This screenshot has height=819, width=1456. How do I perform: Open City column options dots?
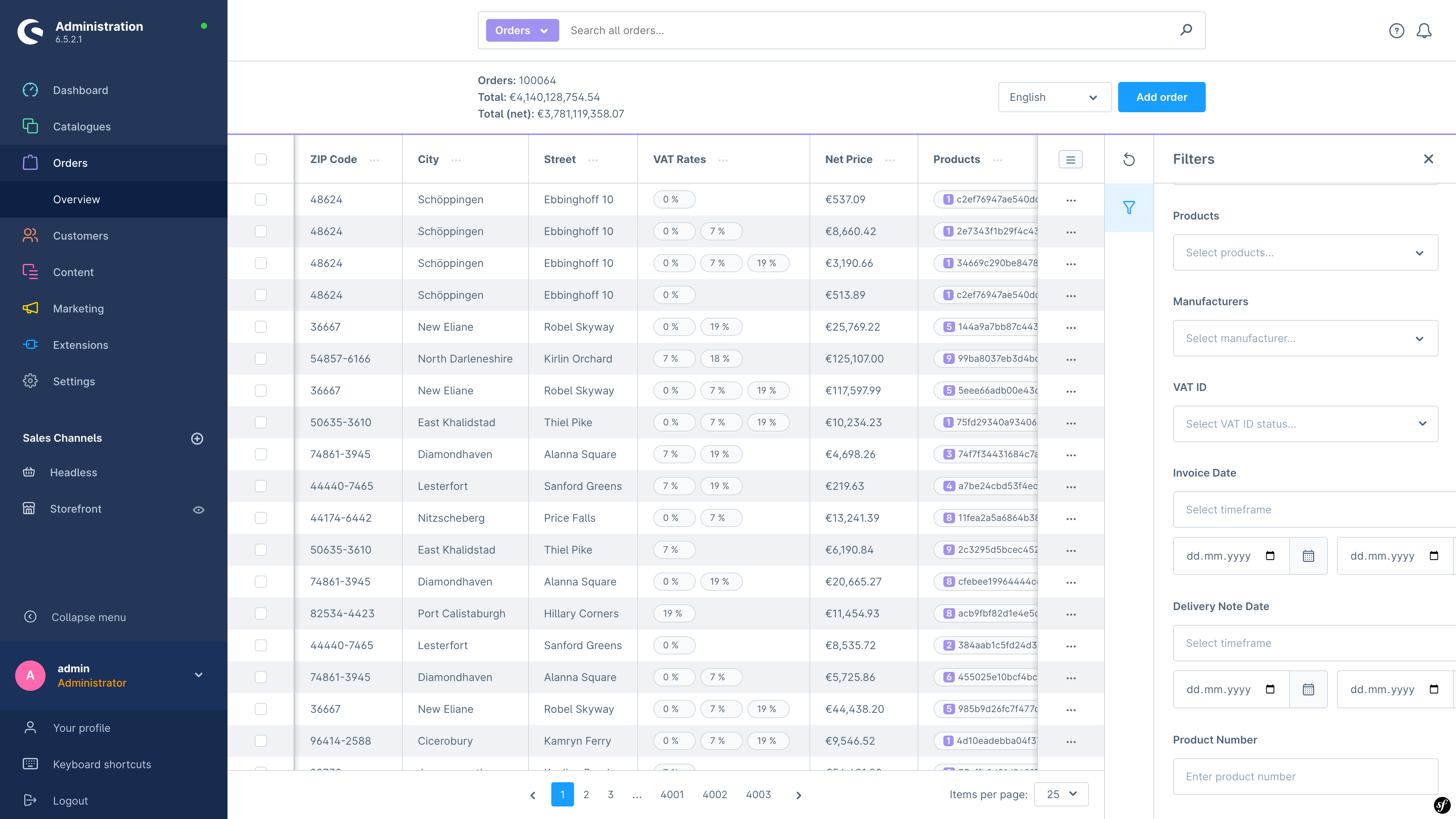pyautogui.click(x=456, y=160)
